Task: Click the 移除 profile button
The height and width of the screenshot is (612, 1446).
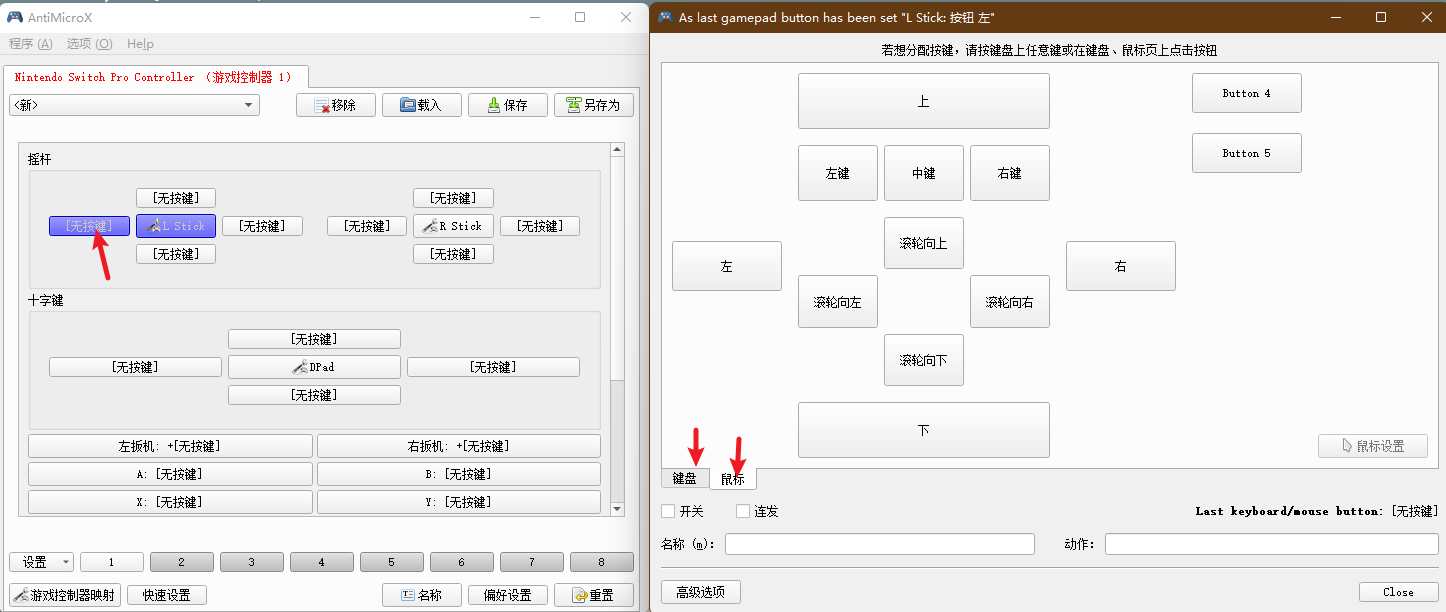Action: (336, 105)
